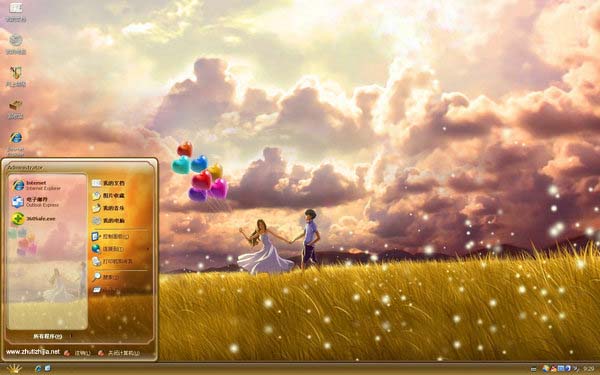Expand All Programs (所有程序) list
The width and height of the screenshot is (600, 375).
[47, 336]
